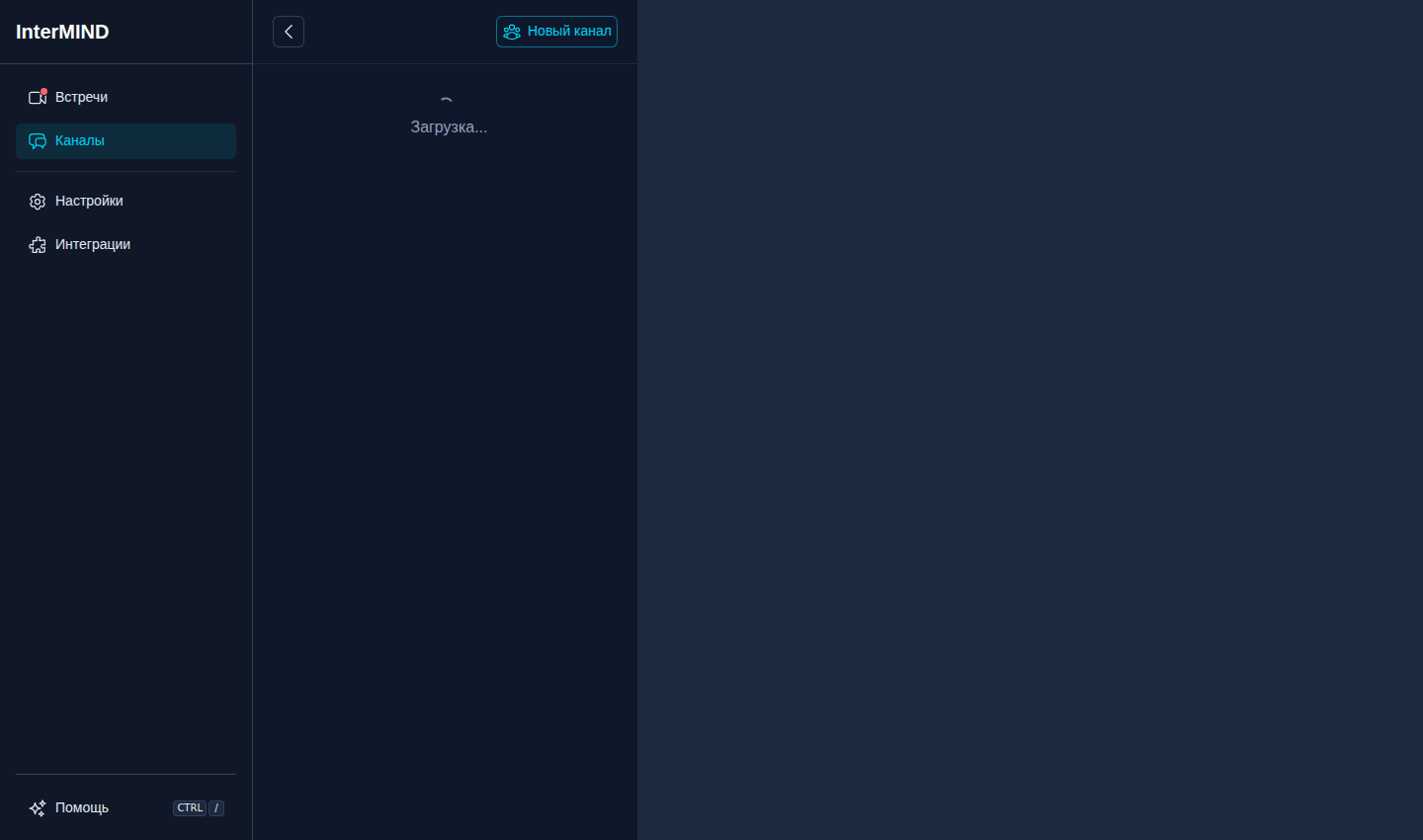Click the gear icon beside Настройки

[x=38, y=202]
